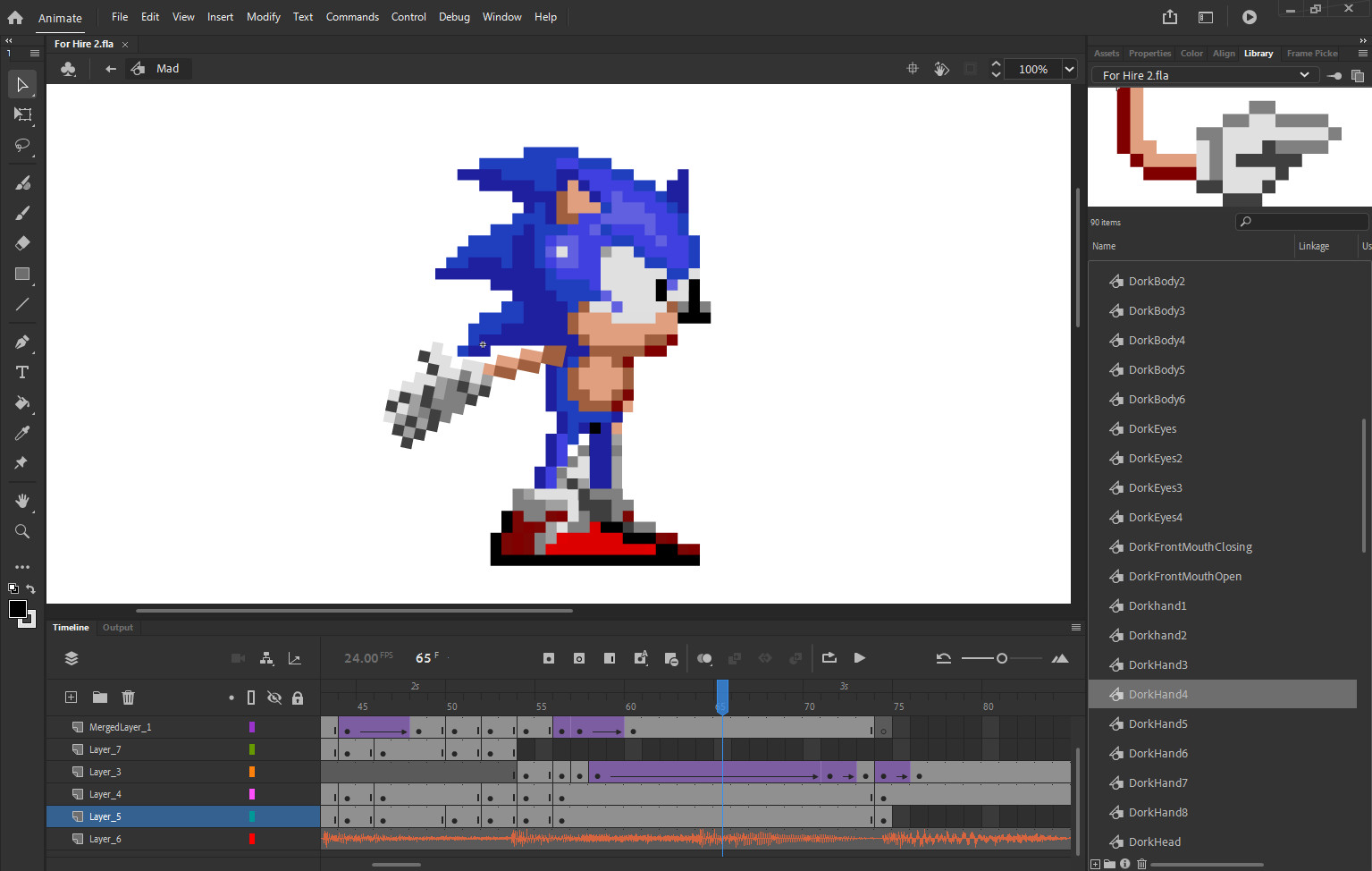Open the library document dropdown showing For Hire 2.fla
1372x871 pixels.
click(x=1305, y=75)
